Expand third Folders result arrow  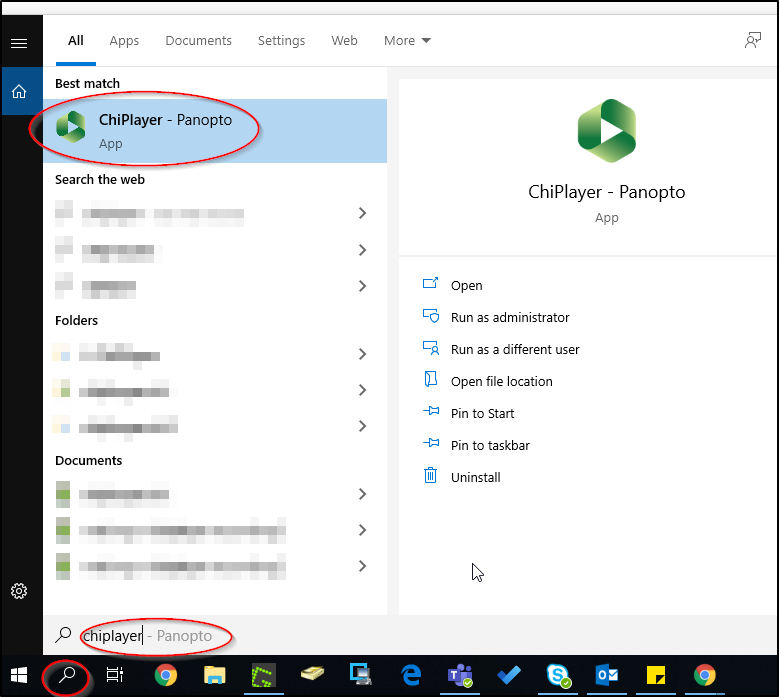(362, 426)
